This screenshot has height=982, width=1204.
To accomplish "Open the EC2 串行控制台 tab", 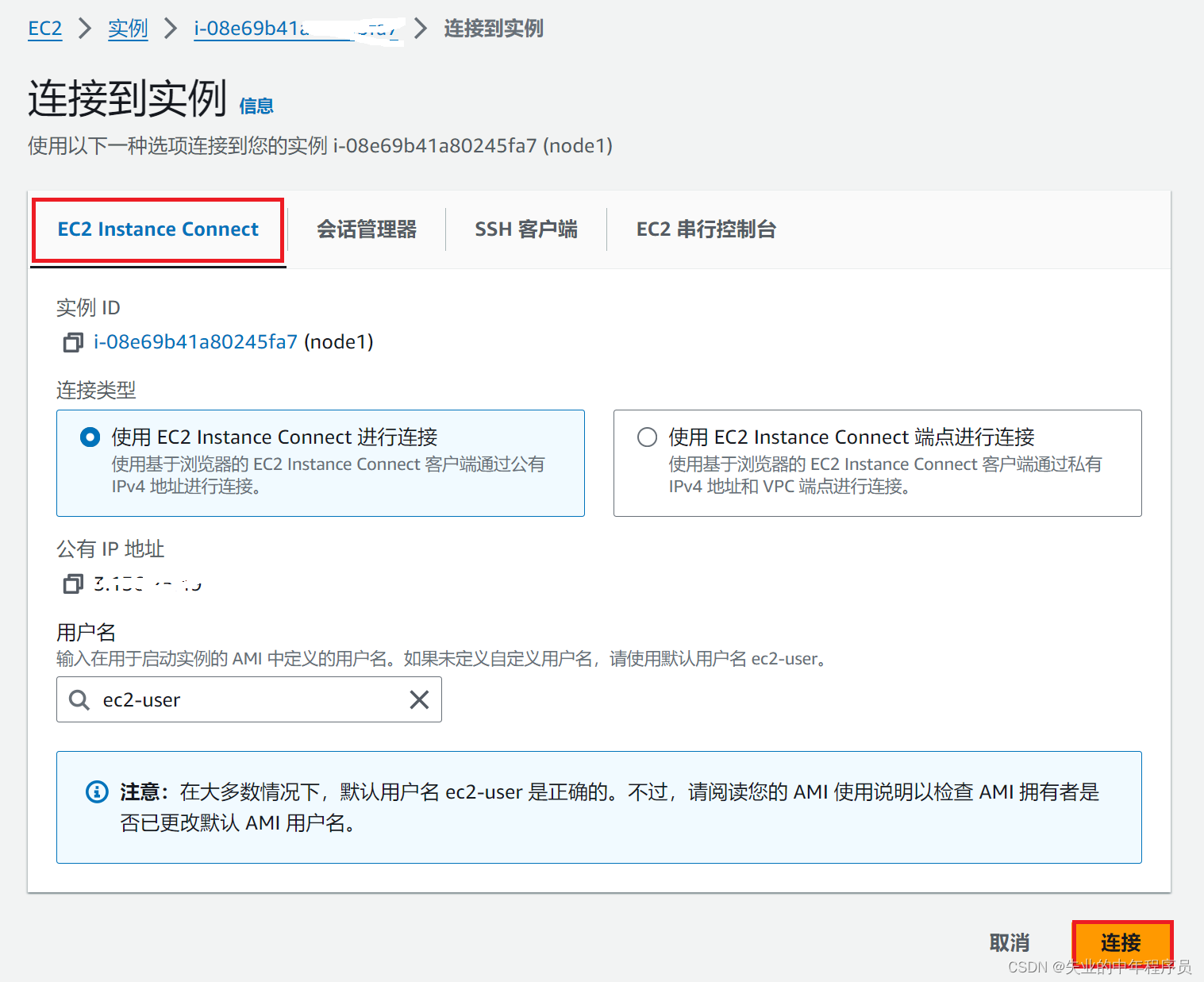I will (705, 229).
